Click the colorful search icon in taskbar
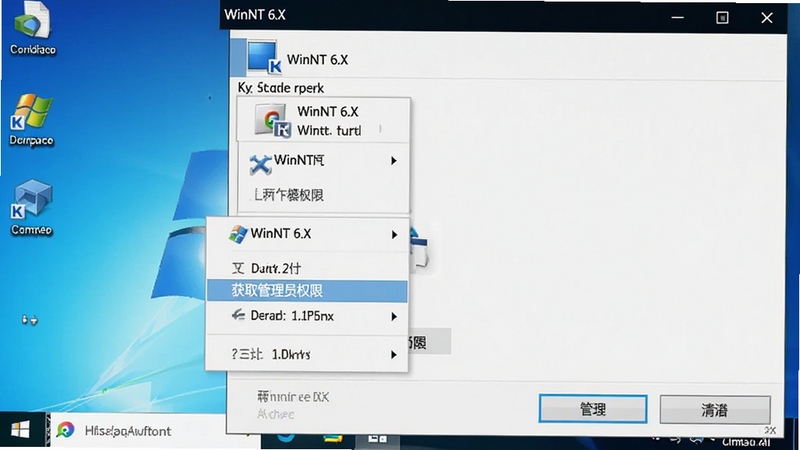This screenshot has width=800, height=450. (x=65, y=431)
